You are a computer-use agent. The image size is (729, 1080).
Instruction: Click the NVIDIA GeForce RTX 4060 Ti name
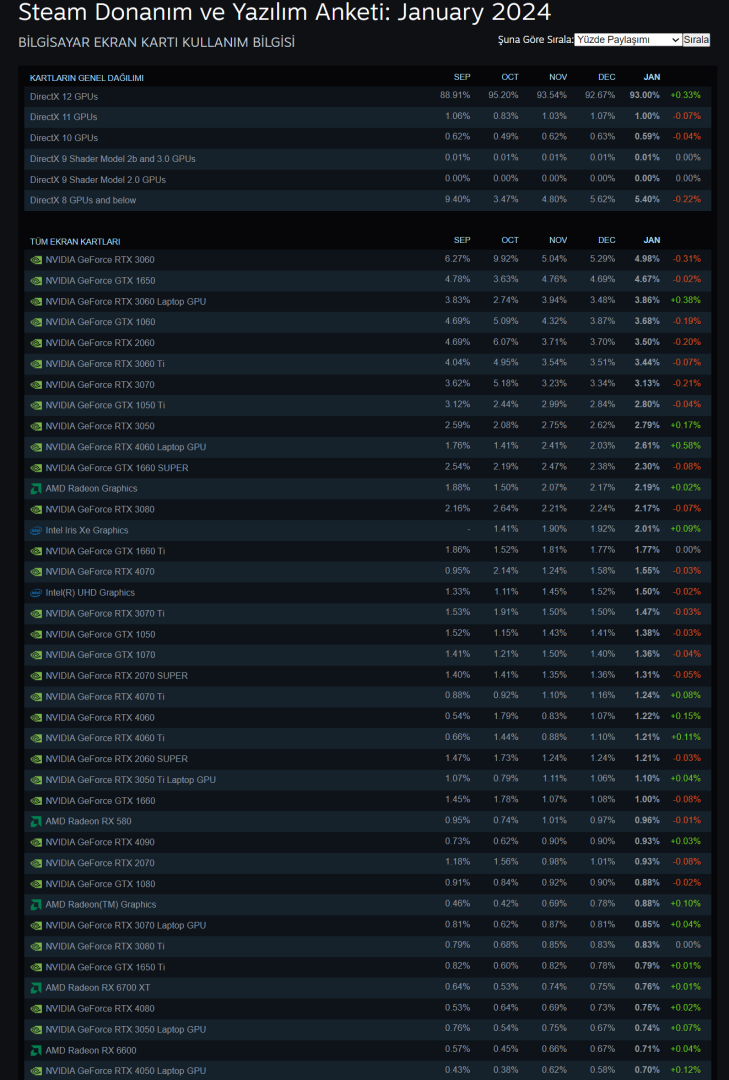(x=105, y=738)
